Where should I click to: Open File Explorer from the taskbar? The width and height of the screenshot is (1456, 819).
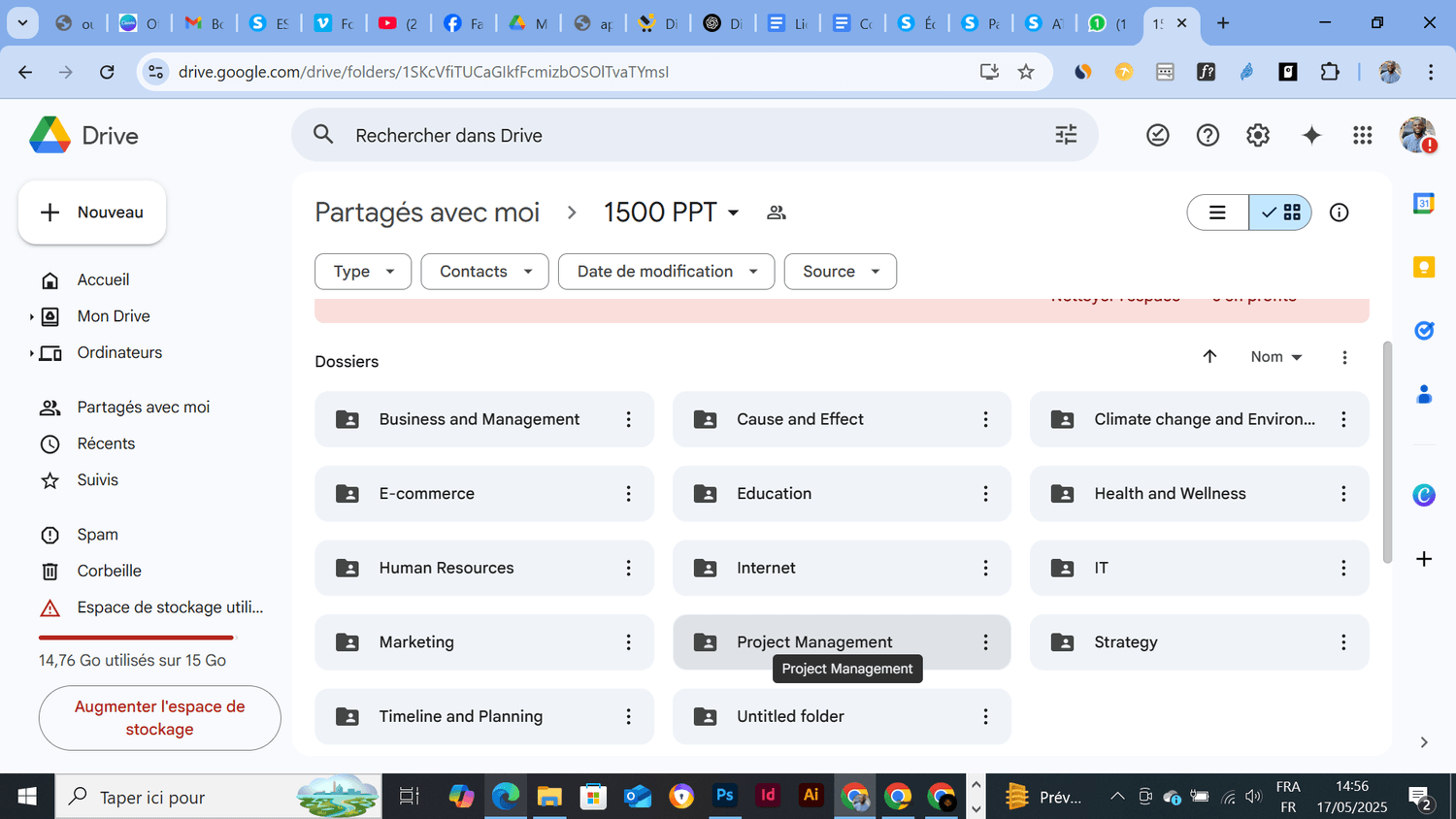(549, 797)
